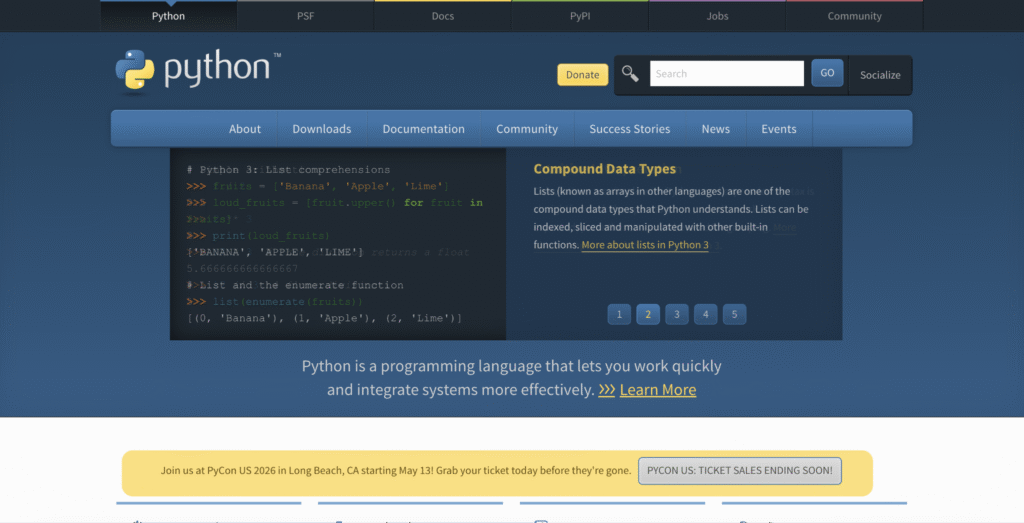The image size is (1024, 523).
Task: Open the Downloads navigation menu
Action: click(322, 129)
